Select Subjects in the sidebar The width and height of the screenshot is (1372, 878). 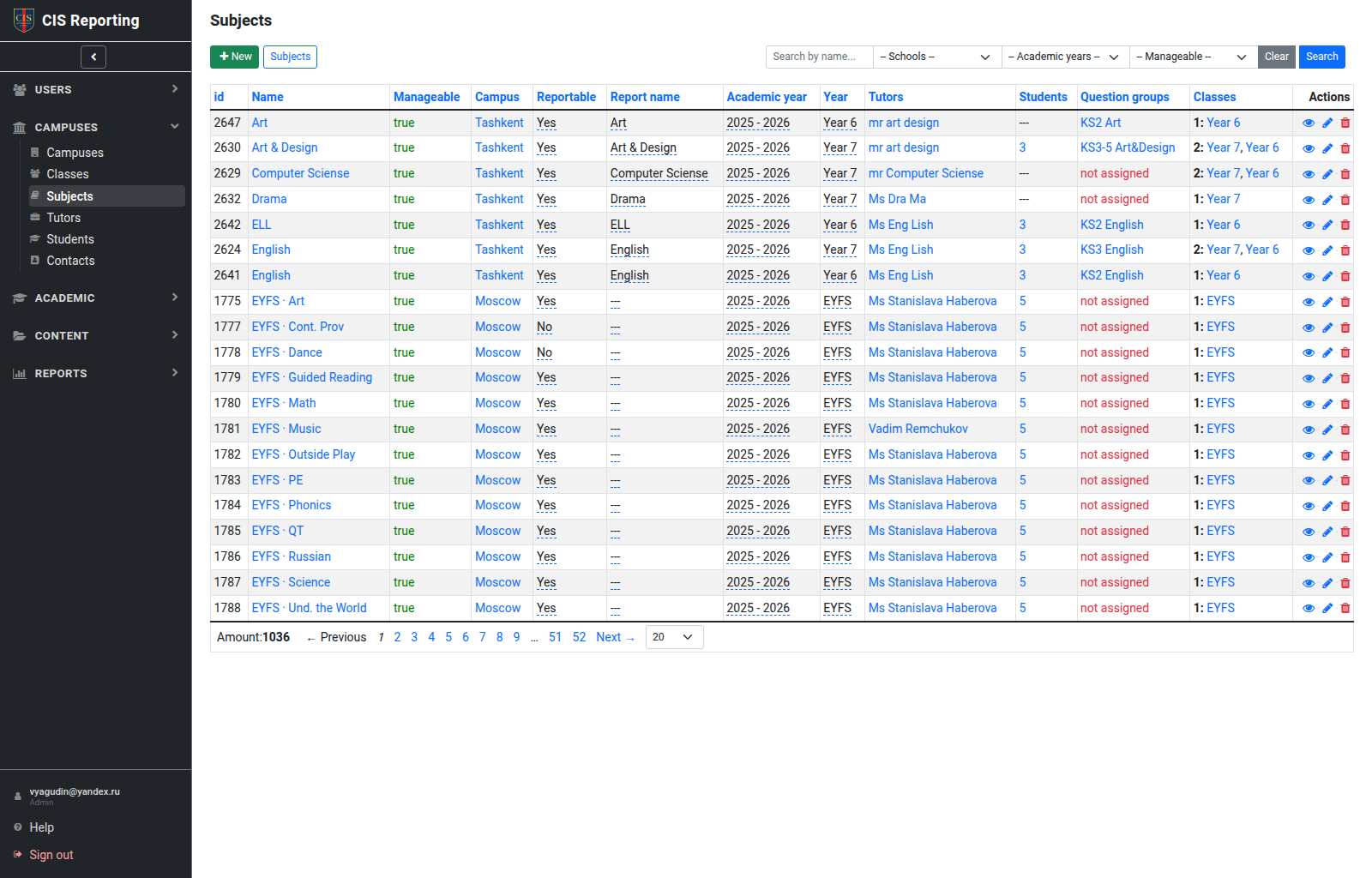point(107,196)
